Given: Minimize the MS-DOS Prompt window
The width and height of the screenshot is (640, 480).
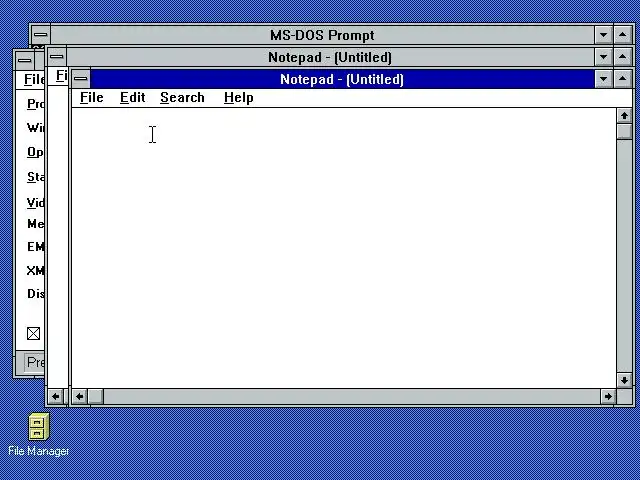Looking at the screenshot, I should [603, 35].
